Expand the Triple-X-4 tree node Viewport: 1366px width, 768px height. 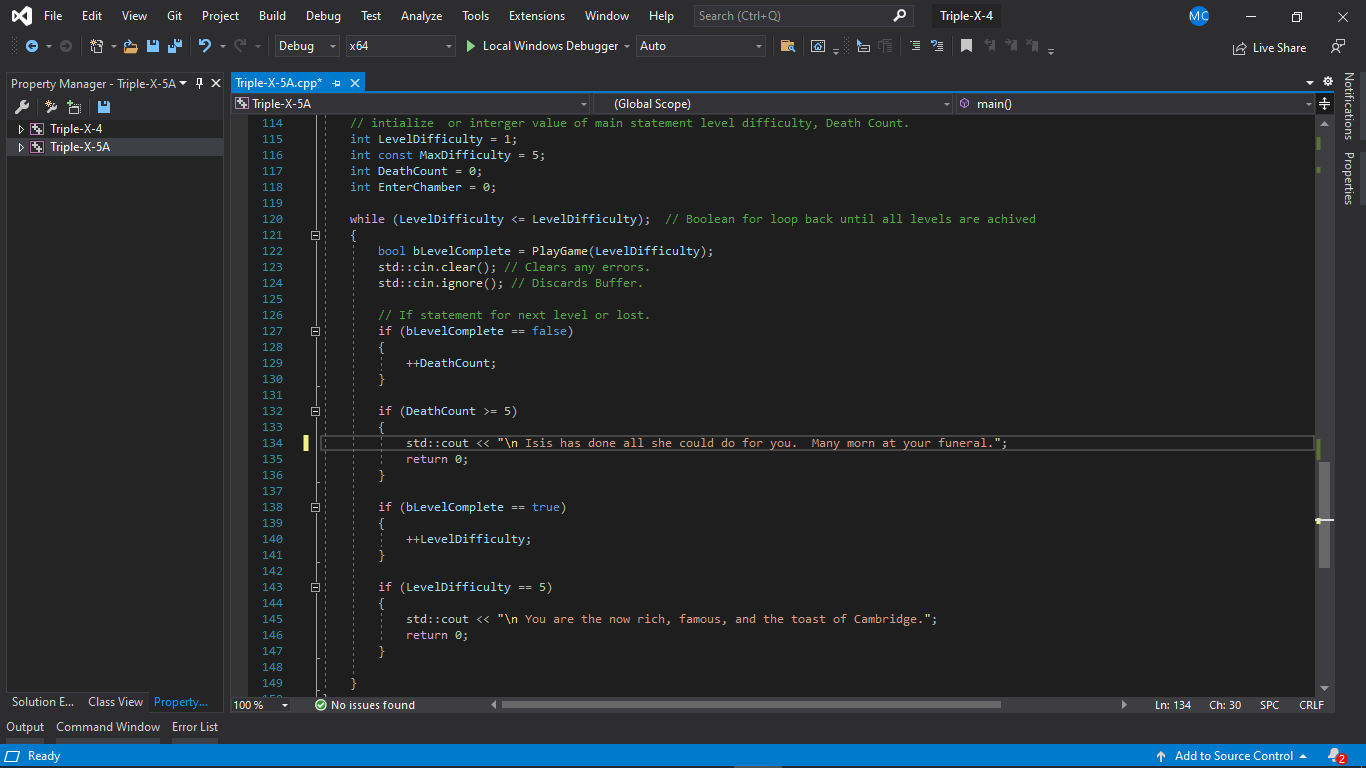[21, 129]
